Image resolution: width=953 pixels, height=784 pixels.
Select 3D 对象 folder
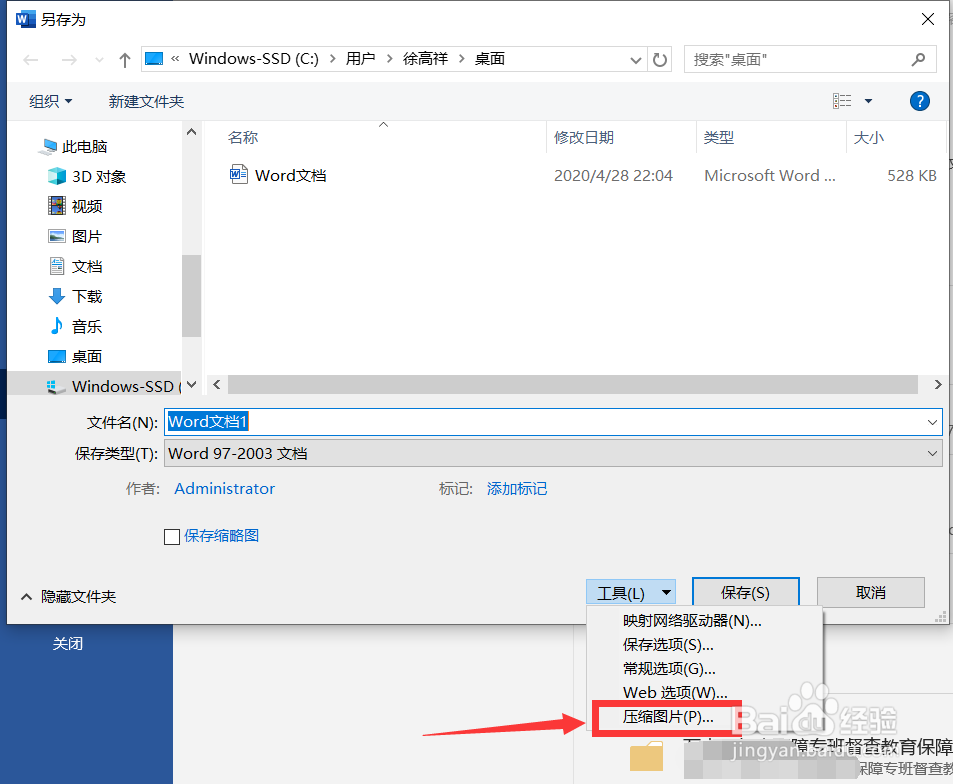(87, 176)
